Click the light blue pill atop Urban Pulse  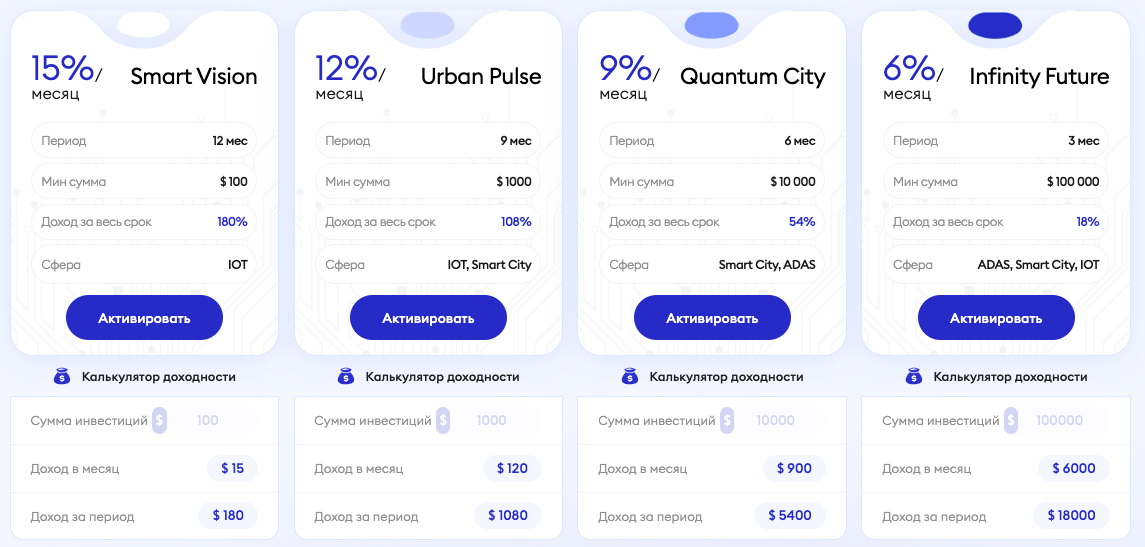click(x=427, y=25)
